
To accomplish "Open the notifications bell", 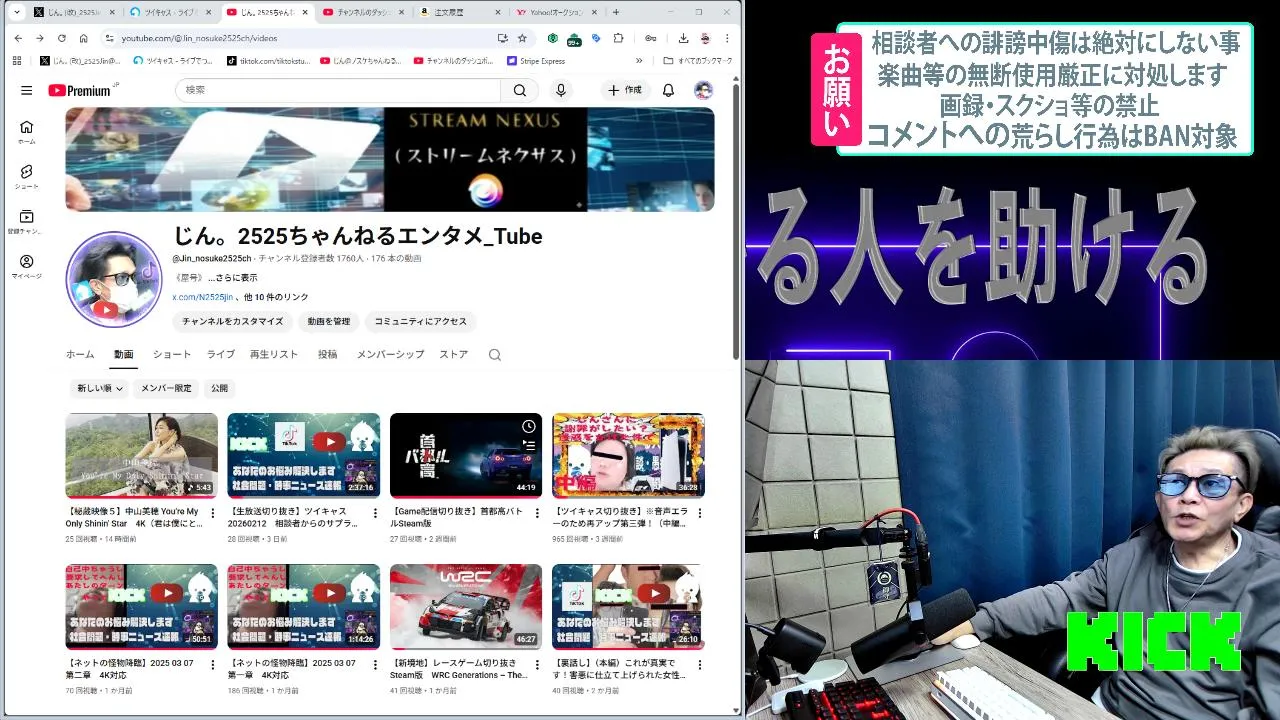I will [669, 90].
